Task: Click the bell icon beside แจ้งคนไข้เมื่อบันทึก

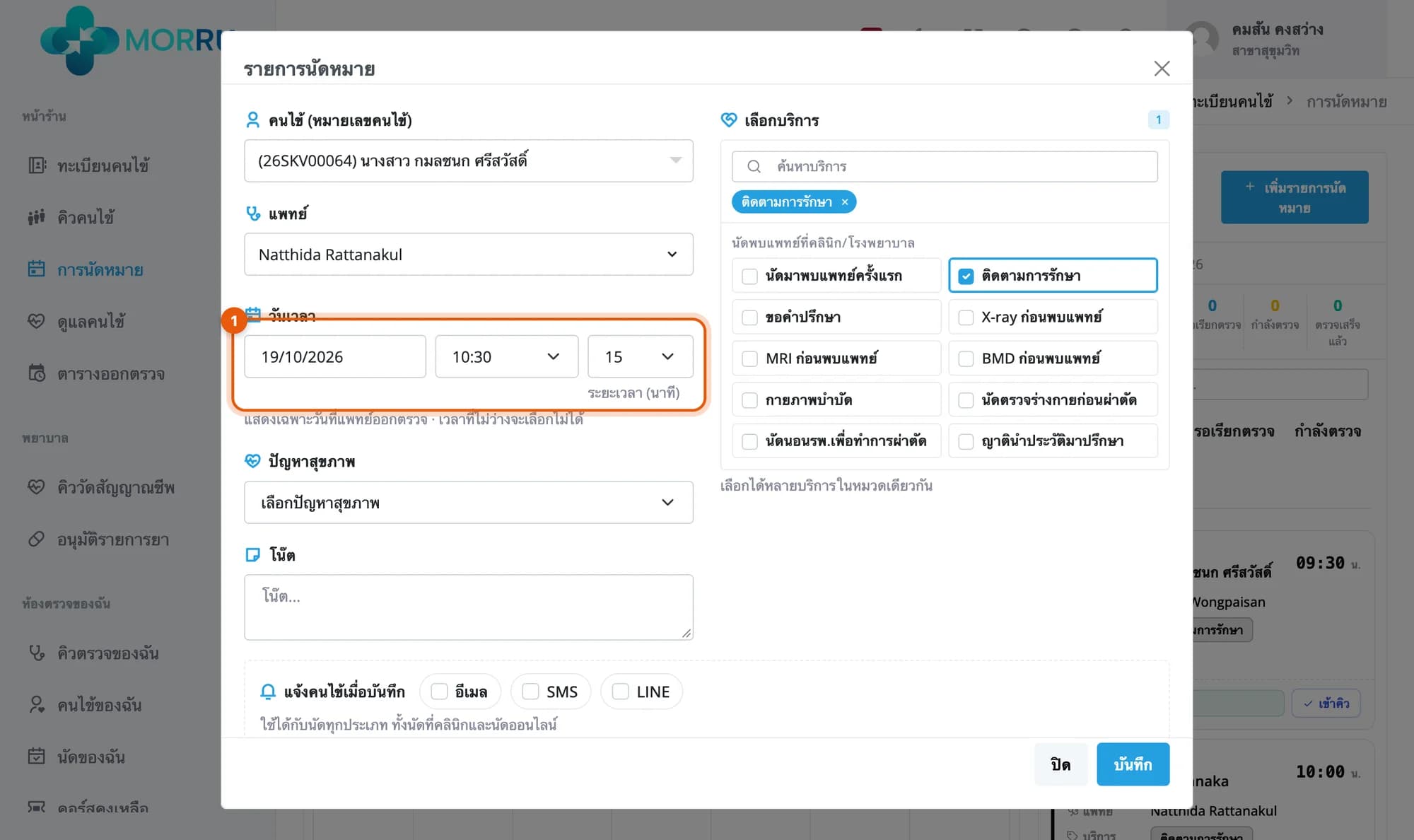Action: [268, 692]
